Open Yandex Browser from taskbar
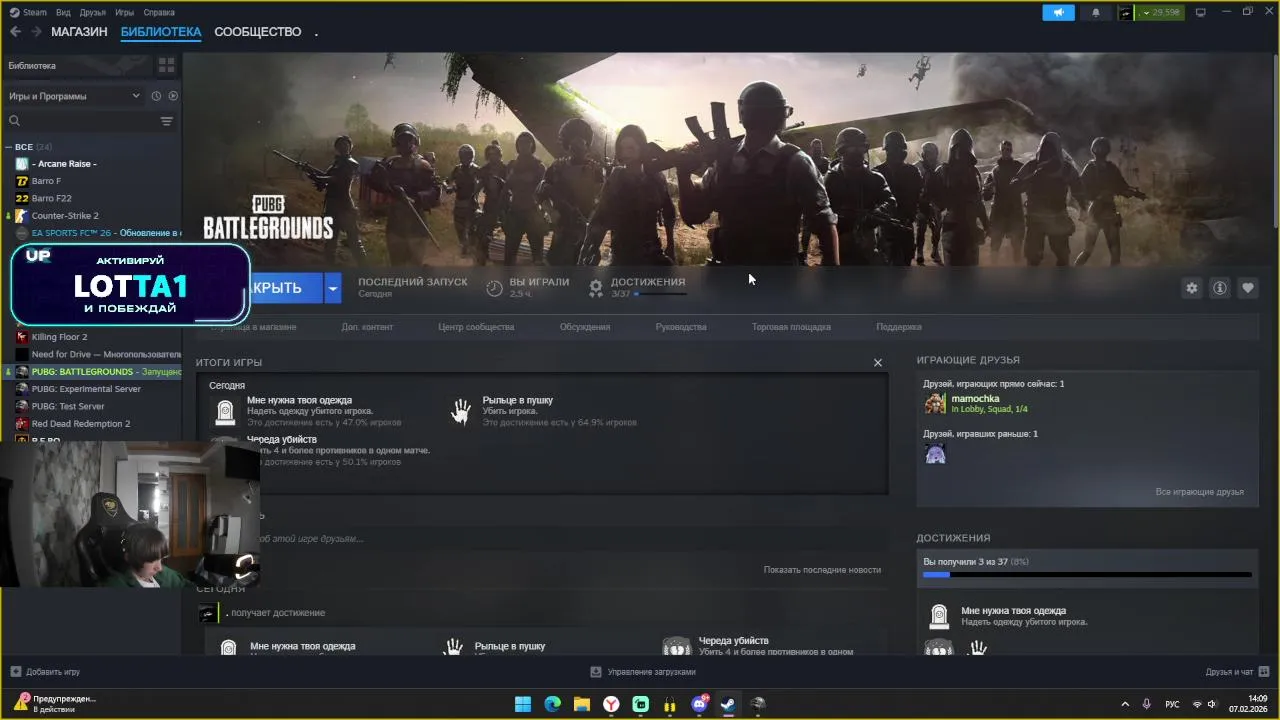The width and height of the screenshot is (1280, 720). tap(611, 704)
